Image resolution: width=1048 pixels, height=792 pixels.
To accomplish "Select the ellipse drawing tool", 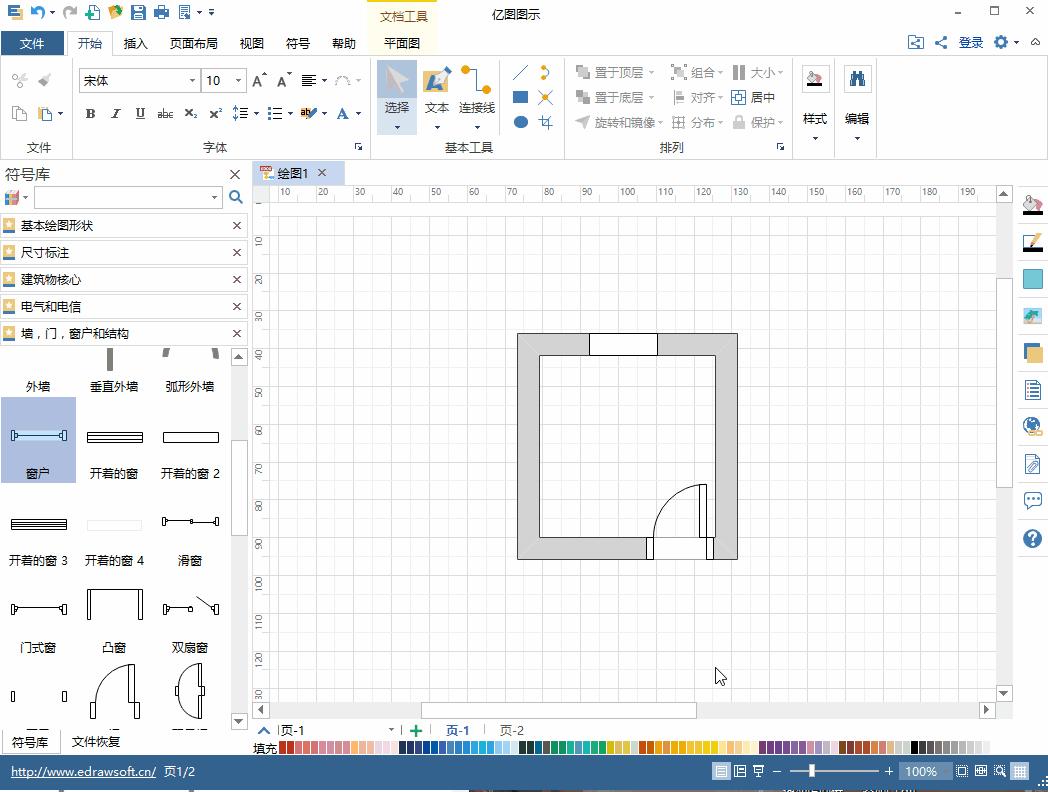I will pos(520,122).
